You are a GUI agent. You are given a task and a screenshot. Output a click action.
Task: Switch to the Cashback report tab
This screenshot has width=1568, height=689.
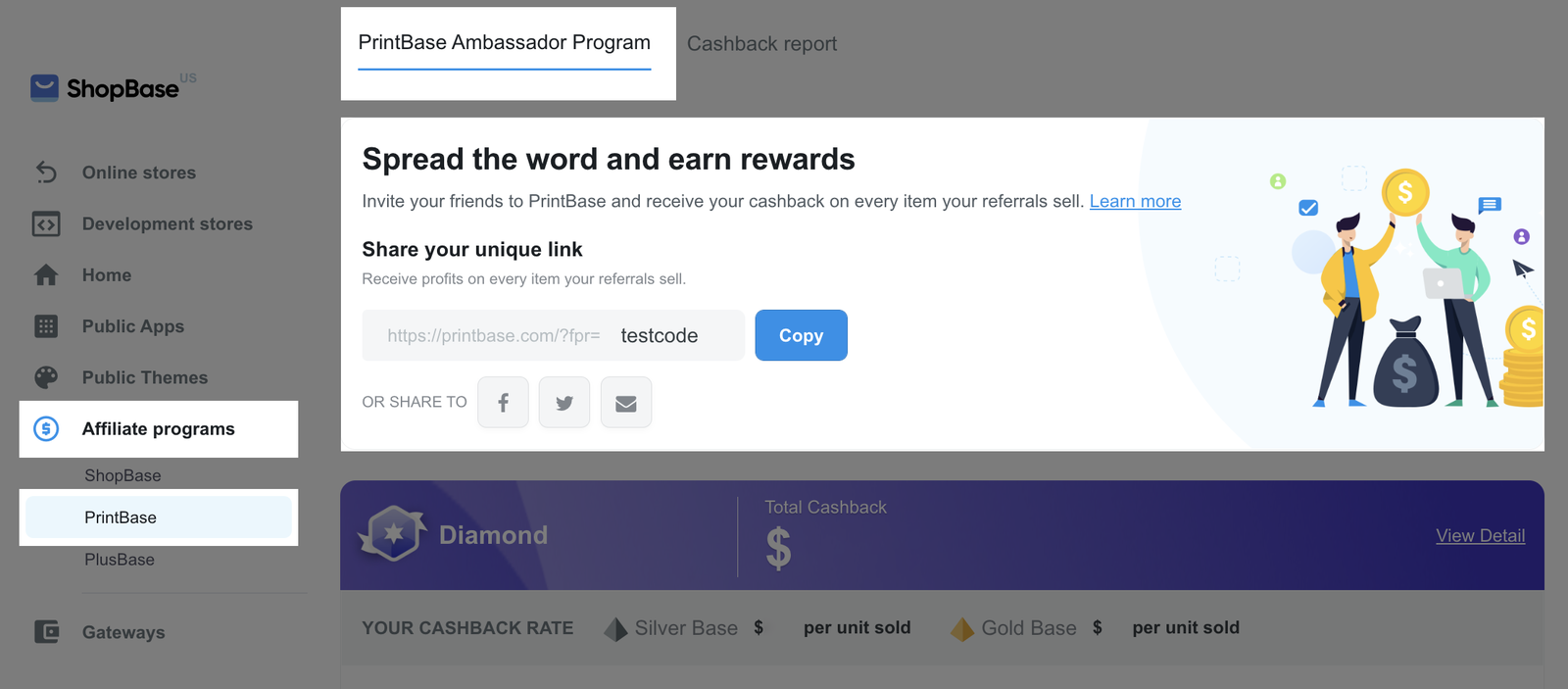761,44
